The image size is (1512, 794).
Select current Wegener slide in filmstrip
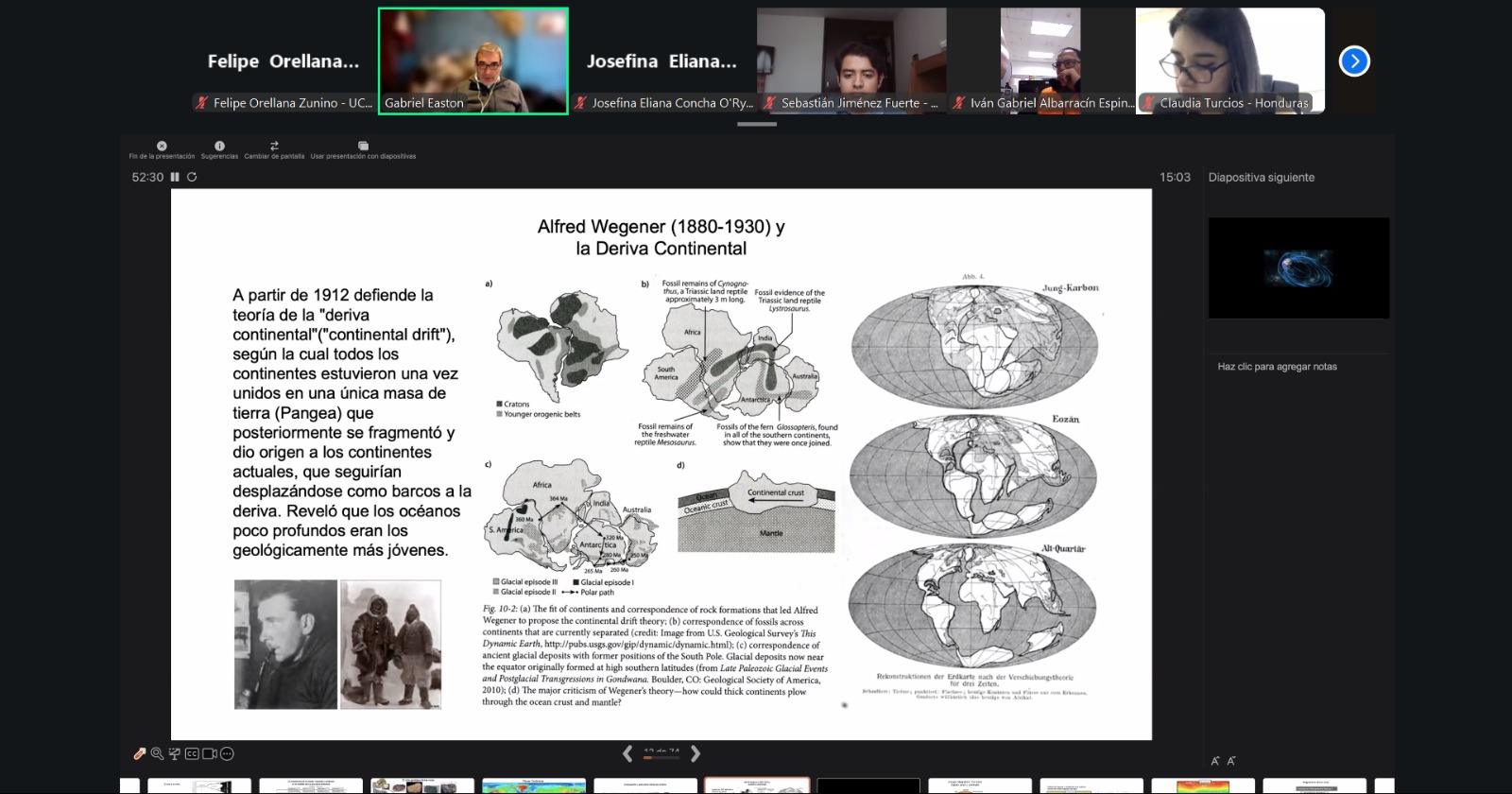757,785
